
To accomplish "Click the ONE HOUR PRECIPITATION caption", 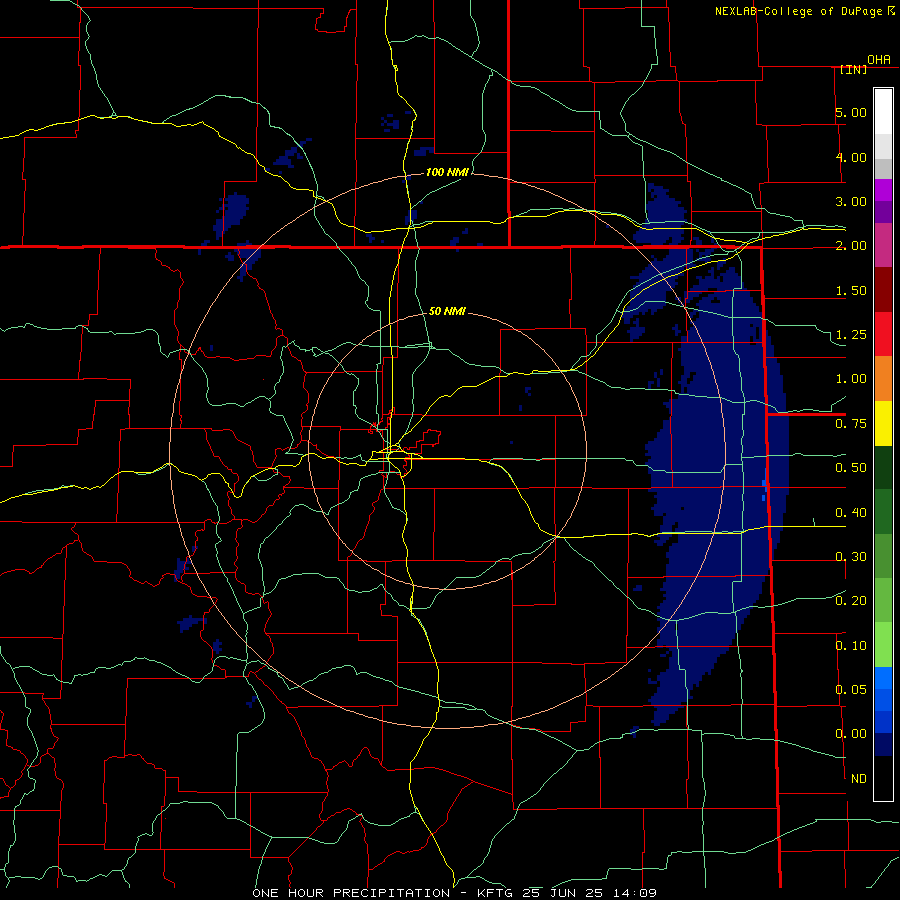I will [351, 893].
